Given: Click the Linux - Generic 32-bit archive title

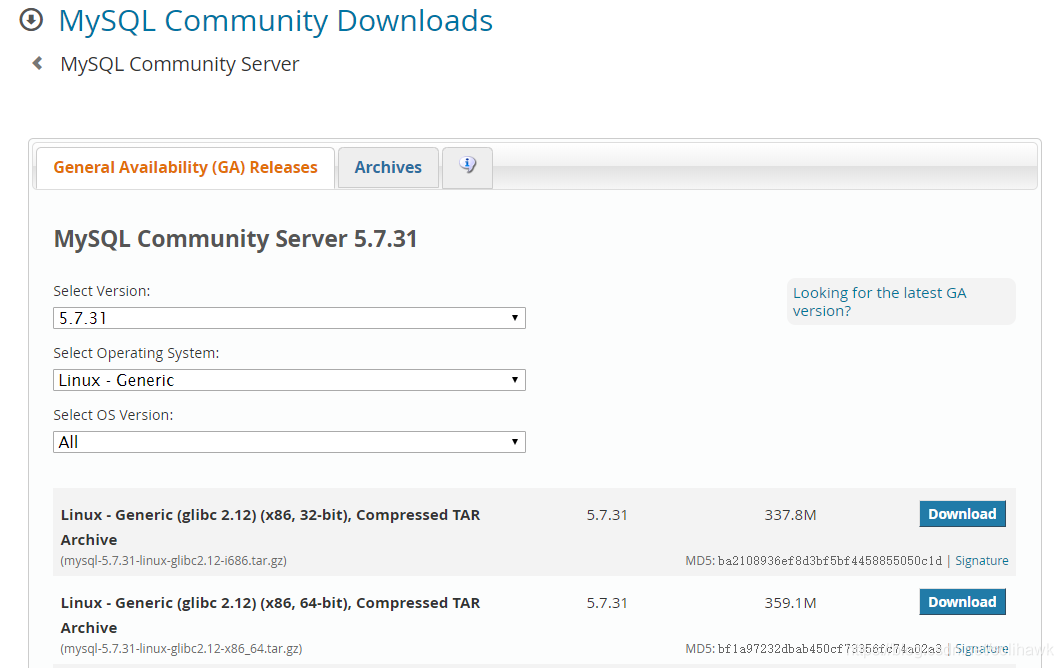Looking at the screenshot, I should pos(270,527).
